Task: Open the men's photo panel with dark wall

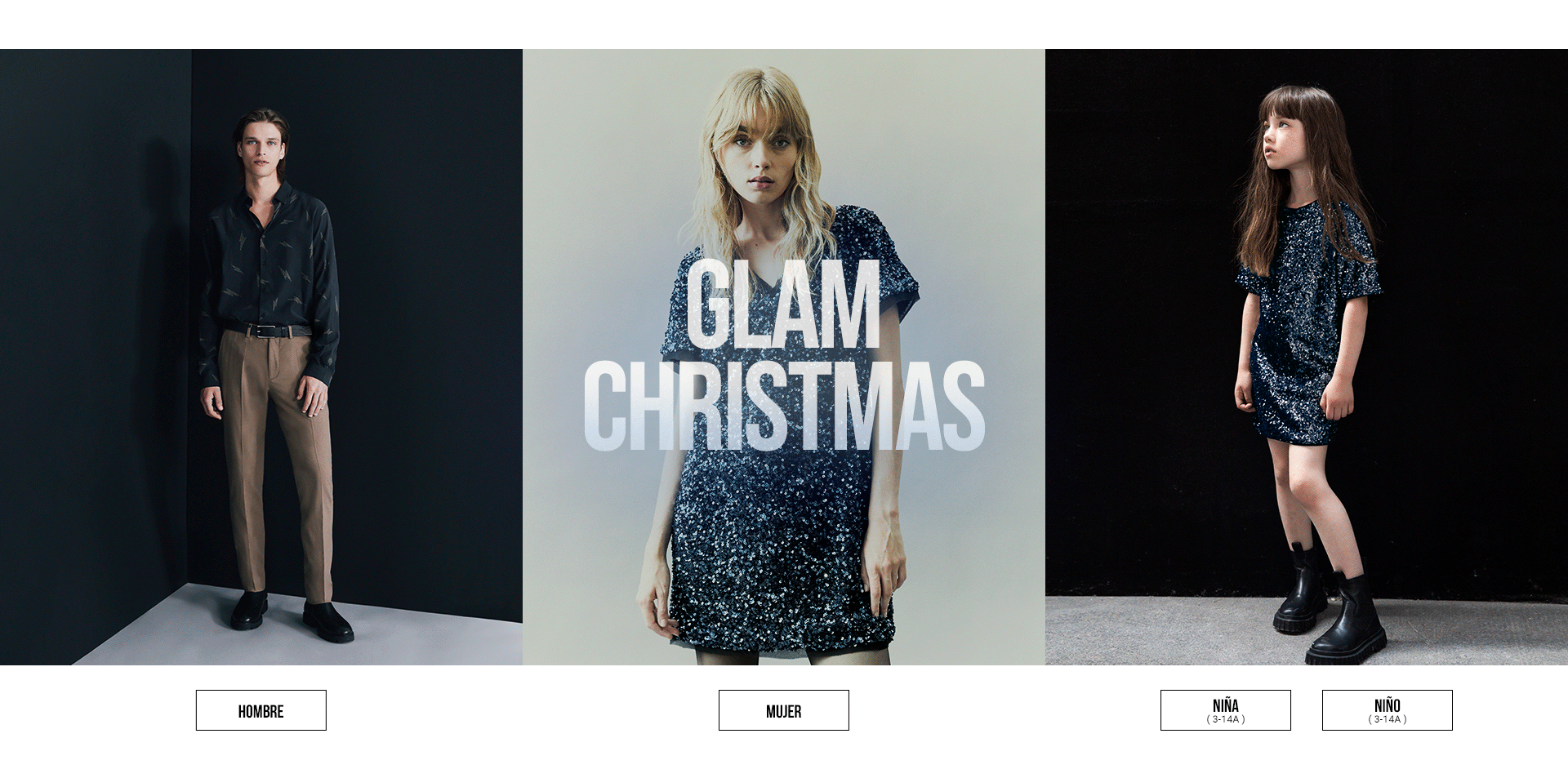Action: pyautogui.click(x=261, y=357)
